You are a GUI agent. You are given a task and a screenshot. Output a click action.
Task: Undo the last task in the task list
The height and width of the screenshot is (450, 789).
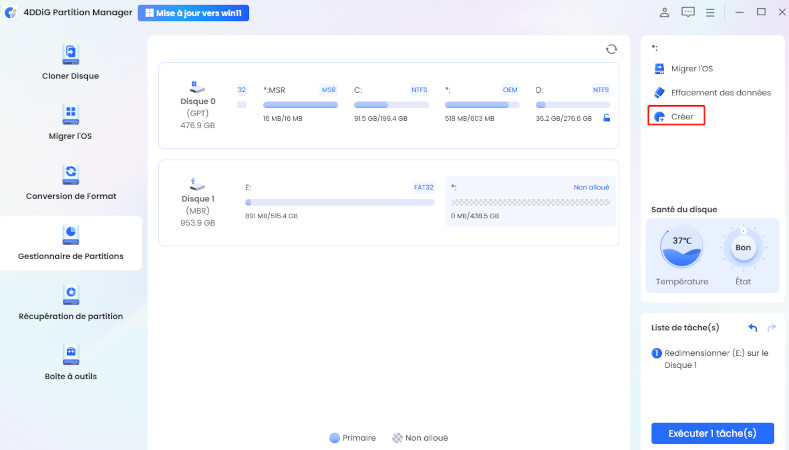(x=753, y=328)
